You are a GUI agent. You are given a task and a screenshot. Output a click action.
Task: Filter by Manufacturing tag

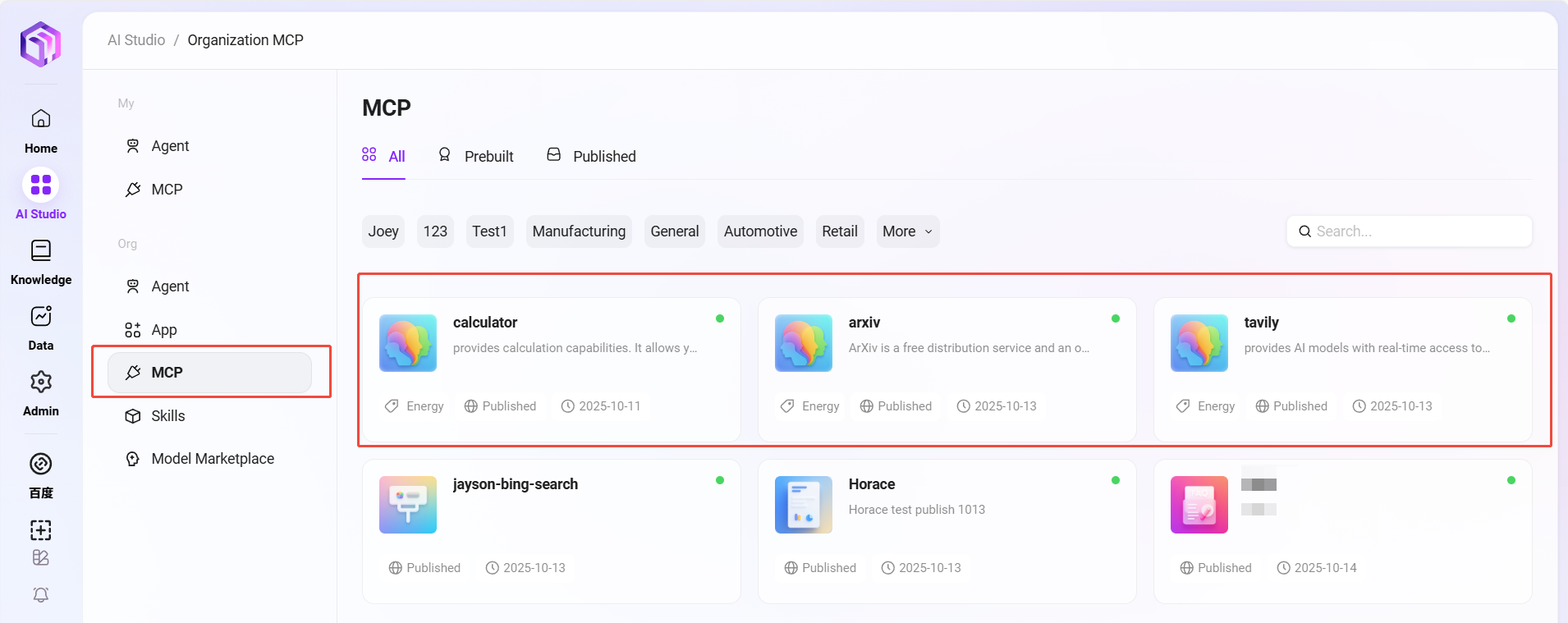[x=579, y=231]
